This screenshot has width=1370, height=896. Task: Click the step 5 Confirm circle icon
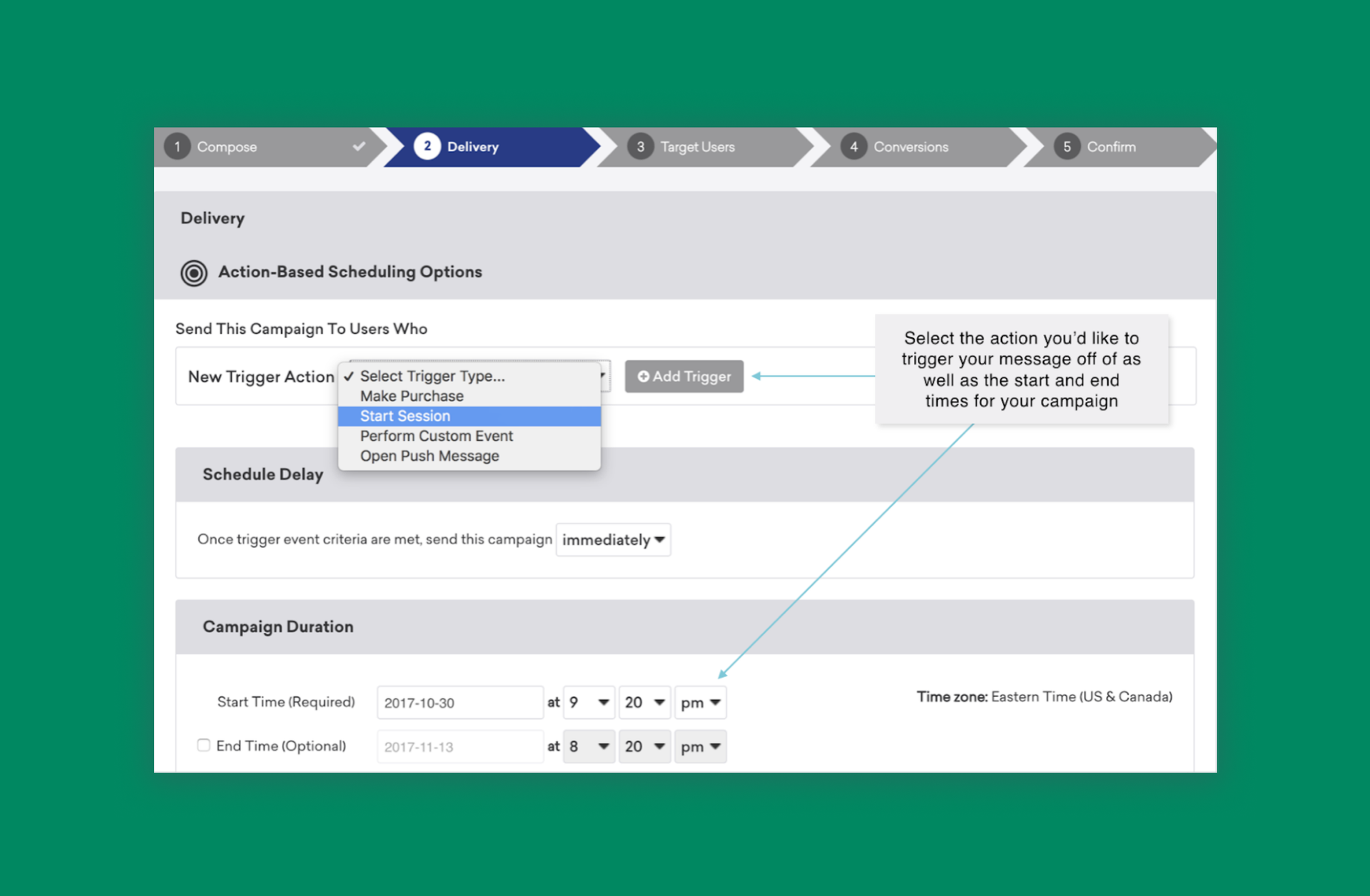1067,146
